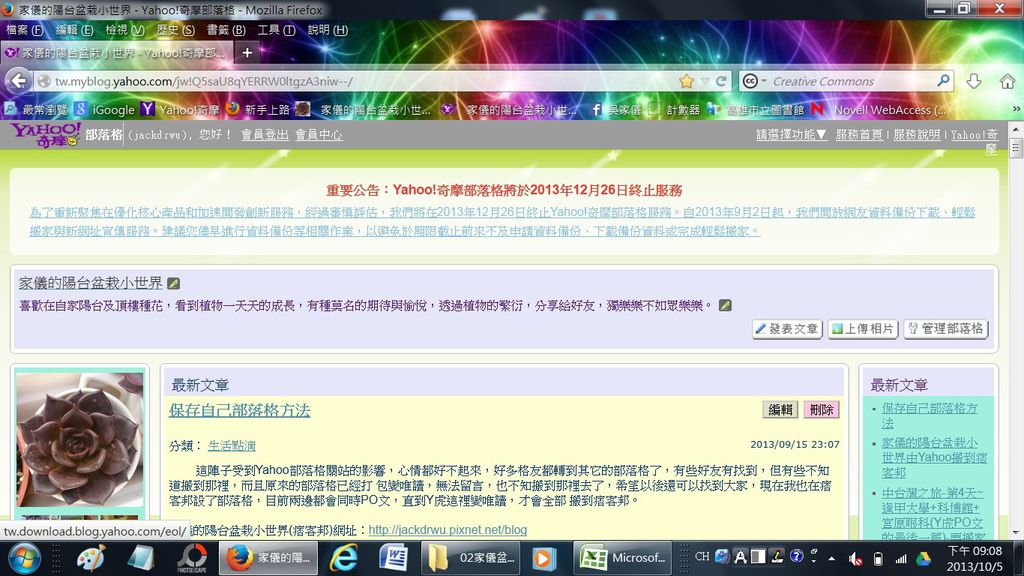Click the succulent profile photo thumbnail
Screen dimensions: 1024x576
pyautogui.click(x=80, y=439)
